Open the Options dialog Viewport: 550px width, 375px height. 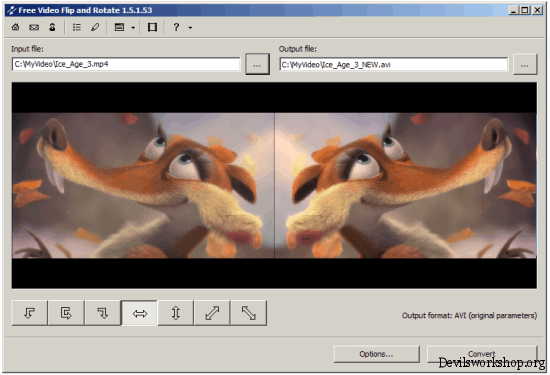[x=376, y=354]
